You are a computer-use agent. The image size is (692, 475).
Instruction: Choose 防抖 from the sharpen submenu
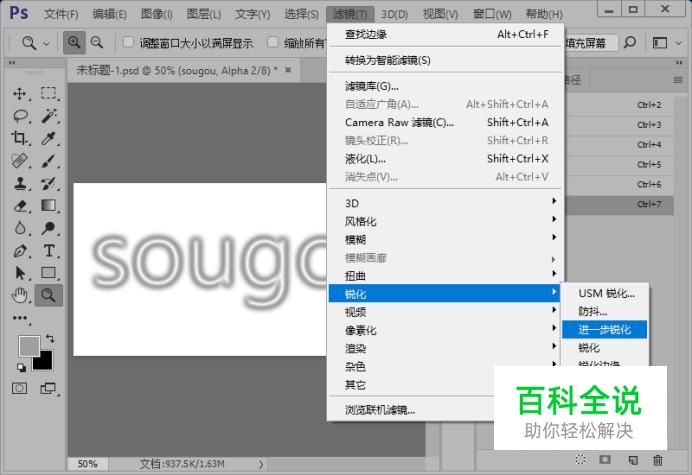tap(604, 311)
